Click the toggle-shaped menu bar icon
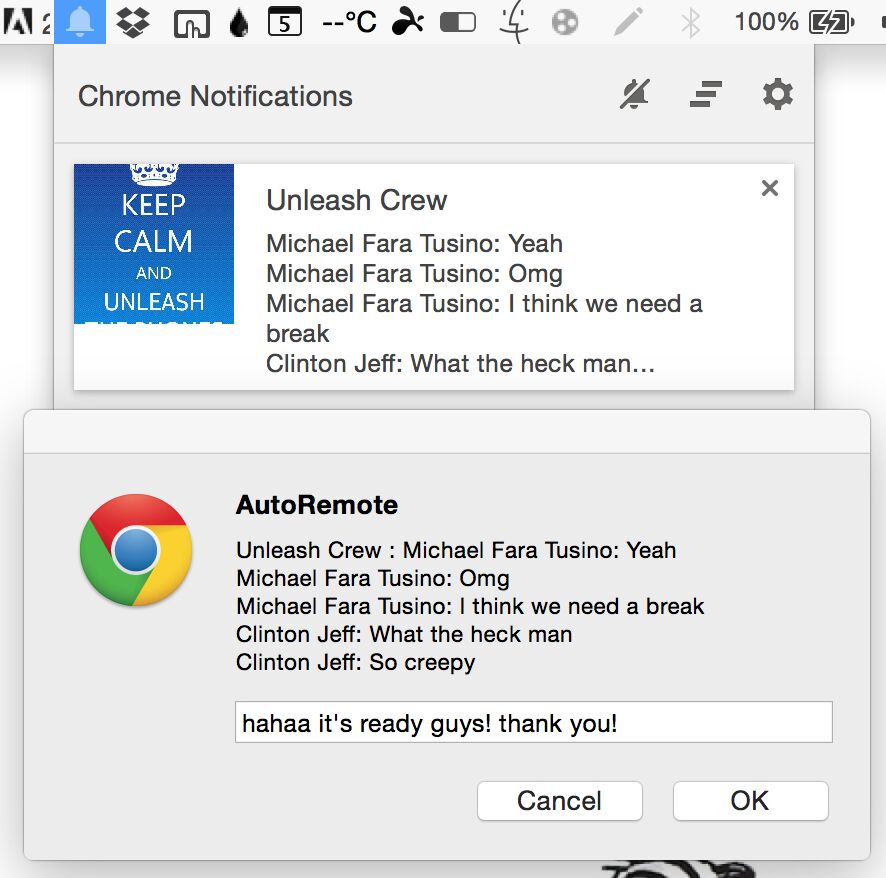The height and width of the screenshot is (878, 886). (x=458, y=23)
